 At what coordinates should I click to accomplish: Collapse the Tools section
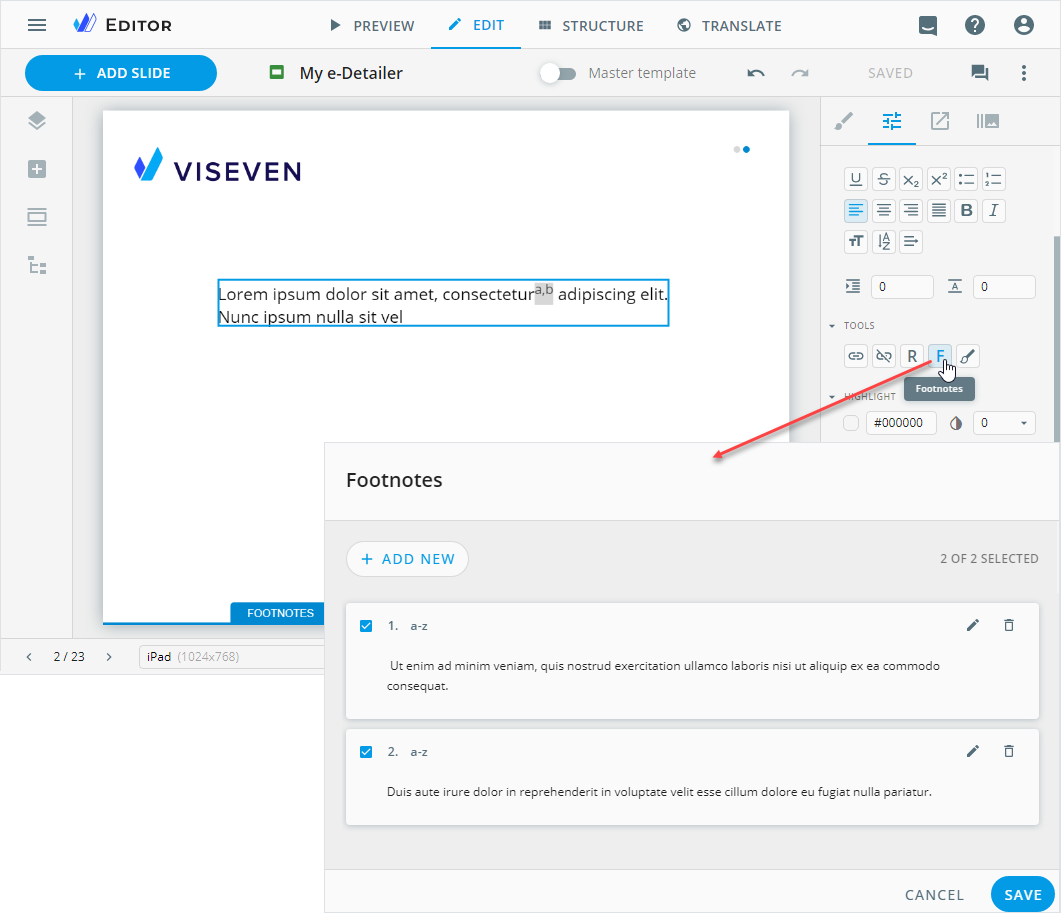pyautogui.click(x=832, y=326)
